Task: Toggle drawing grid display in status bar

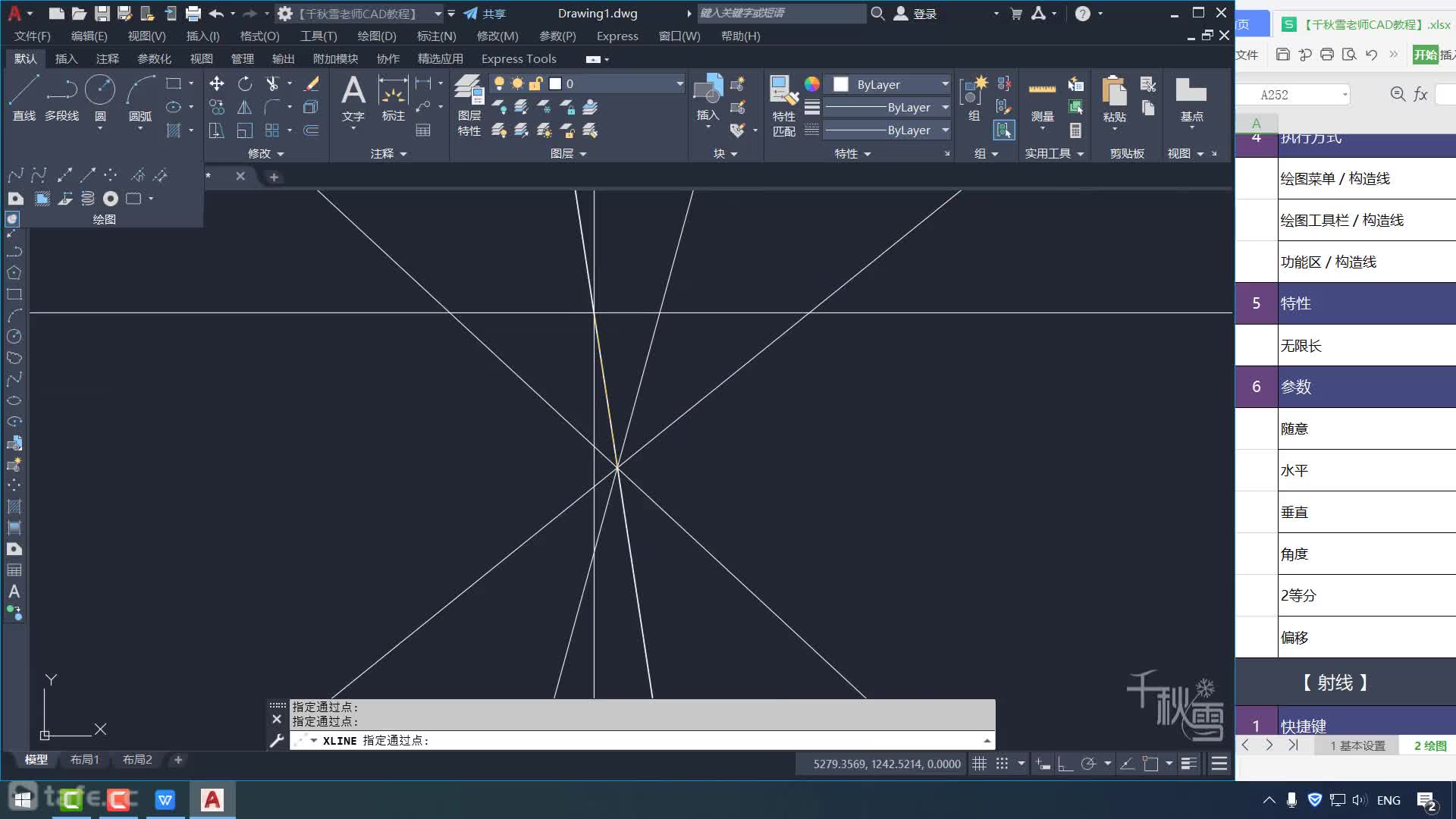Action: pyautogui.click(x=980, y=764)
